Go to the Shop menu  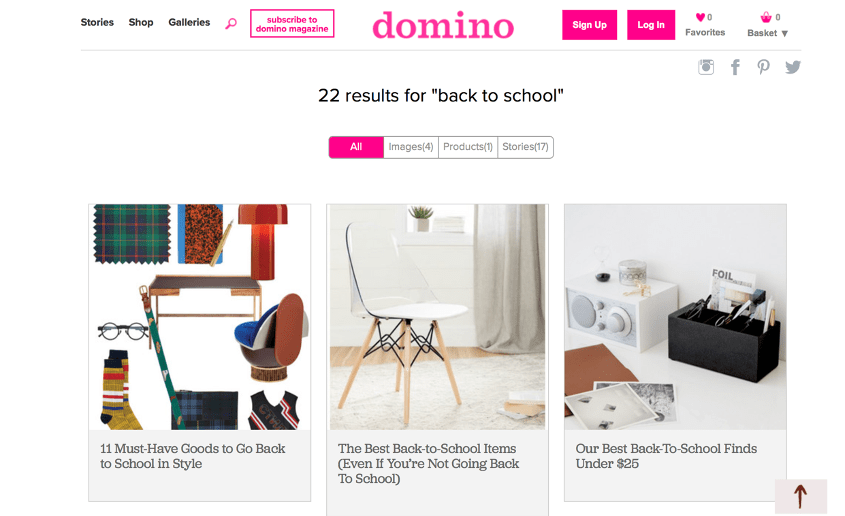(141, 22)
